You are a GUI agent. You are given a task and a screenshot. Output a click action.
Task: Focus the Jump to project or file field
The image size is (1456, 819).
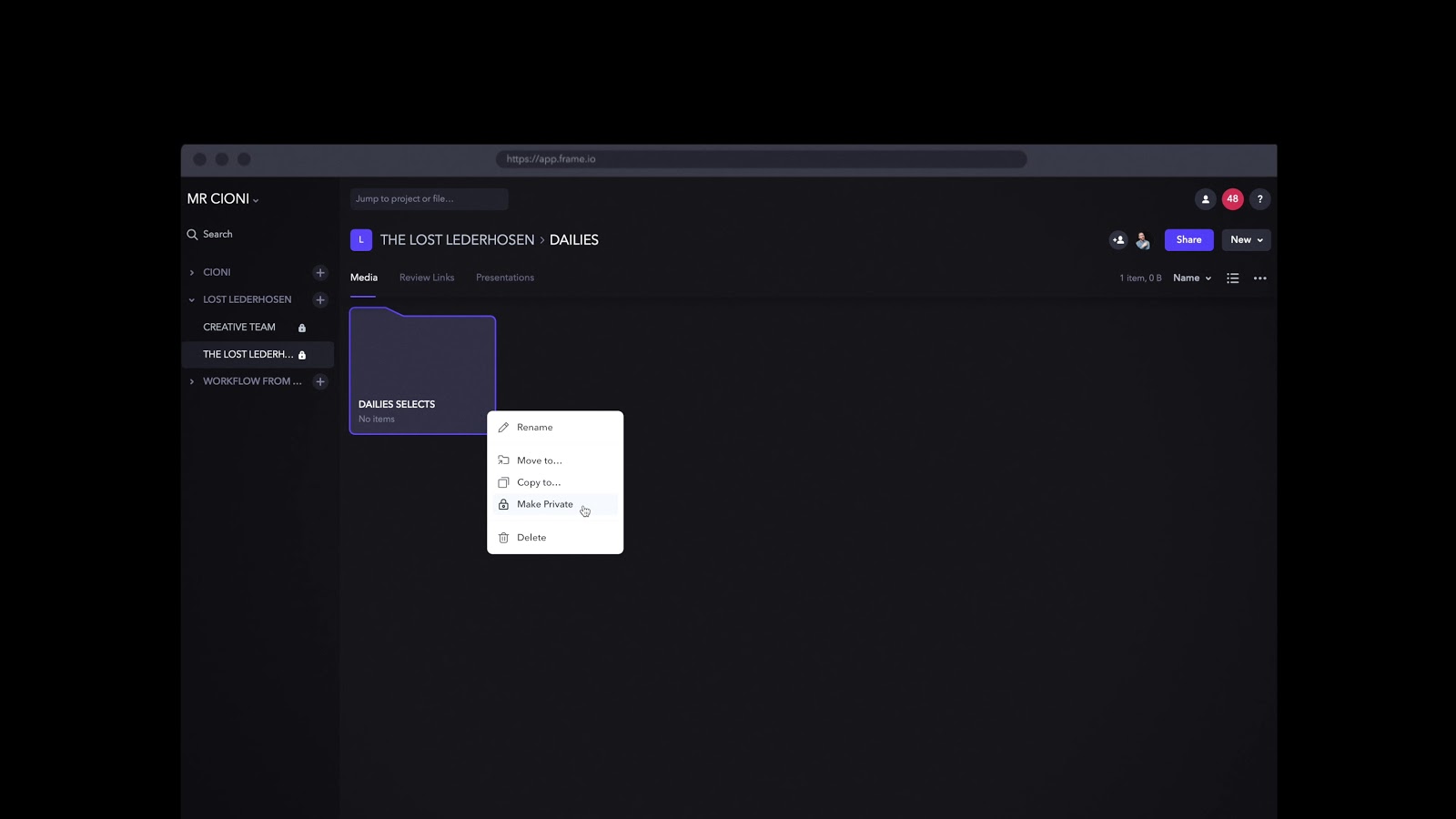pos(429,199)
